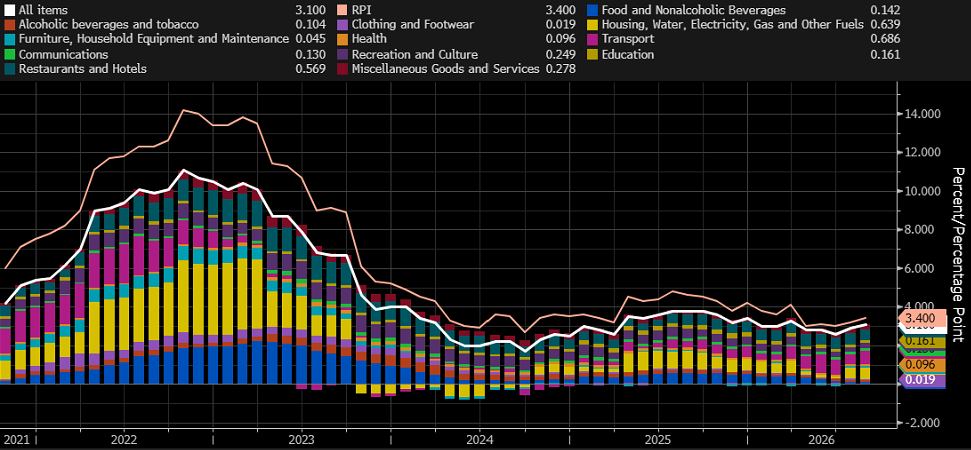Screen dimensions: 971x450
Task: Click the Miscellaneous value 0.278
Action: pyautogui.click(x=560, y=69)
